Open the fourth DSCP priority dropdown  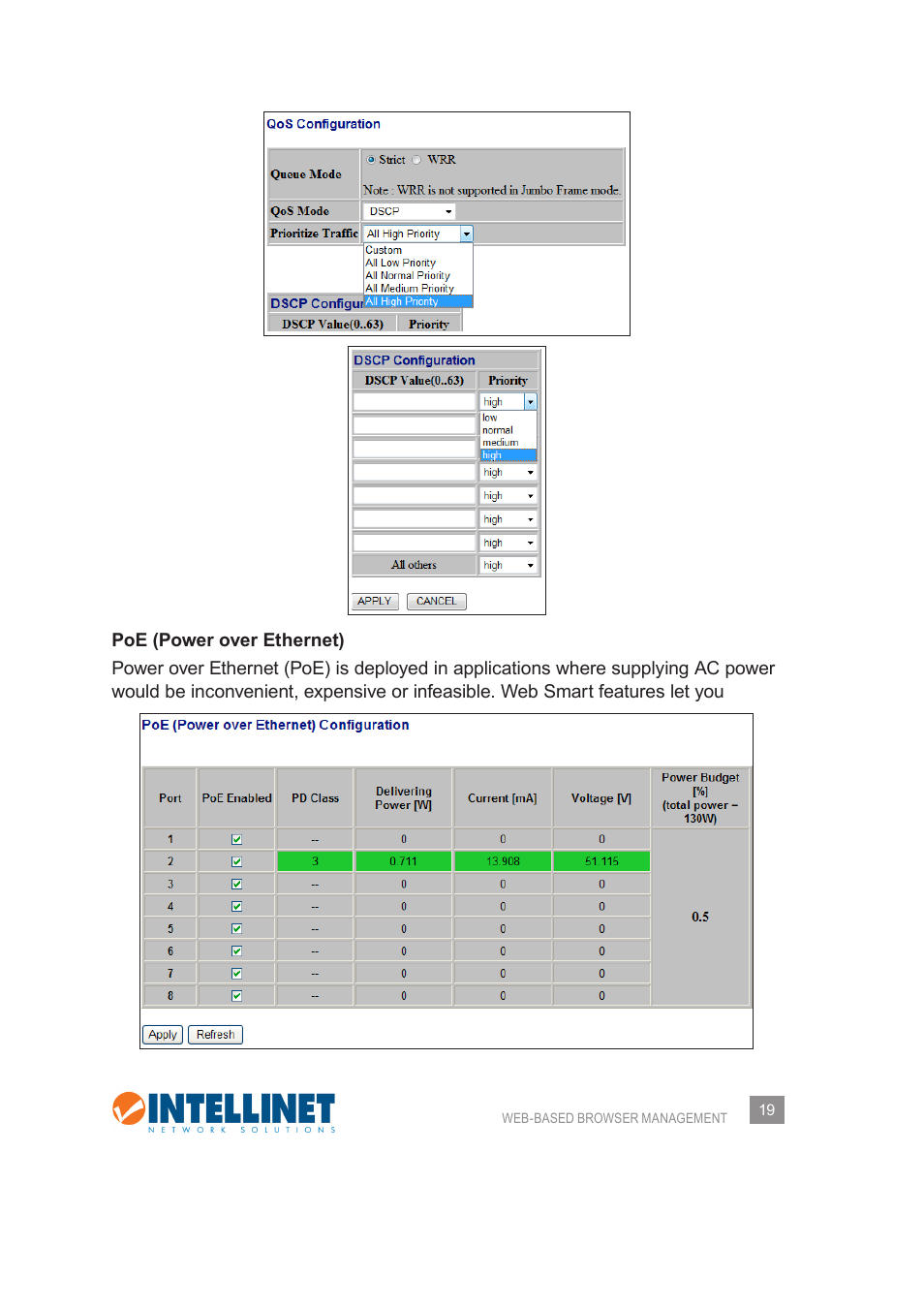click(x=508, y=473)
